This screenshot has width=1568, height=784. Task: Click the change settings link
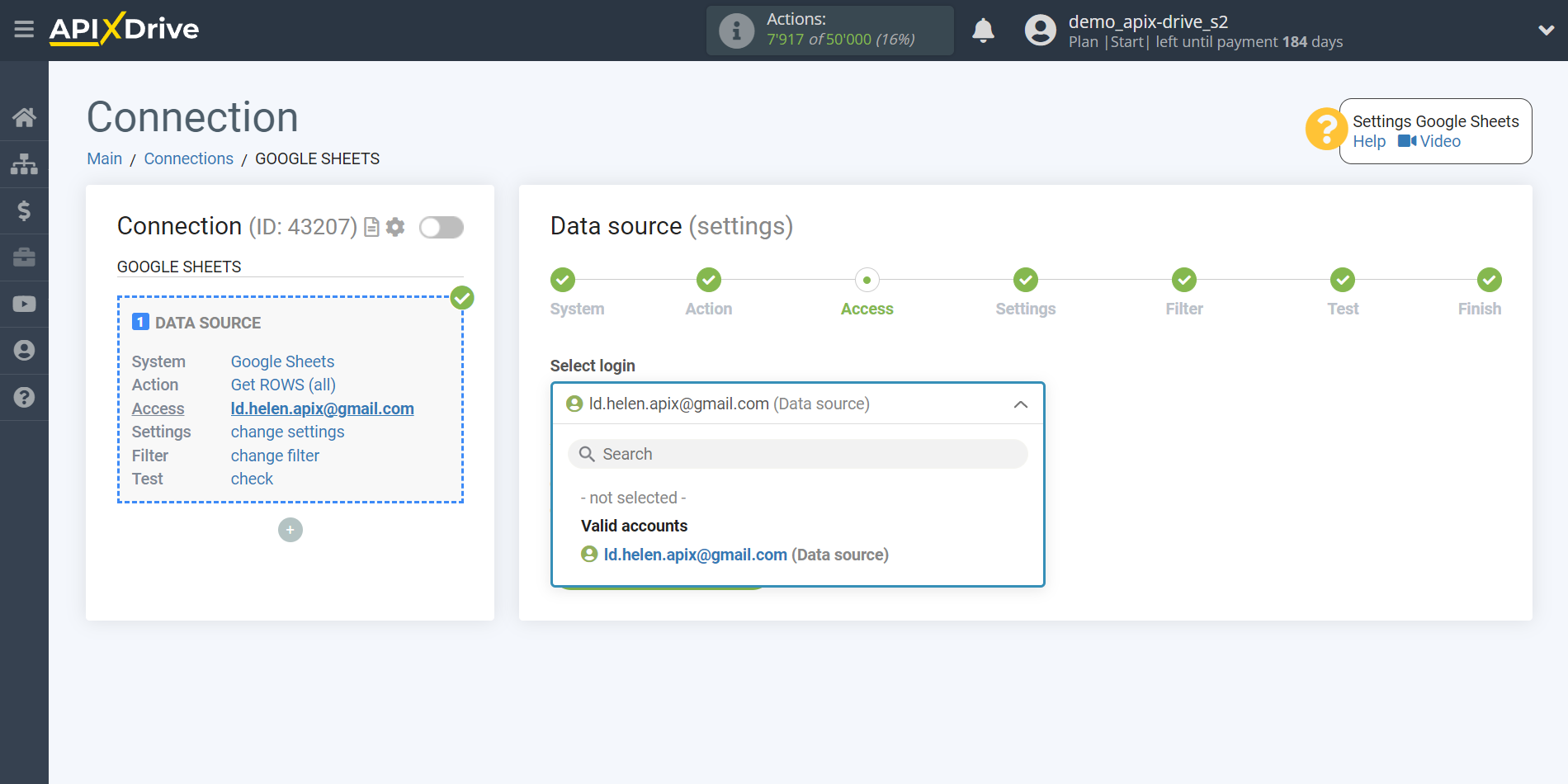point(287,432)
